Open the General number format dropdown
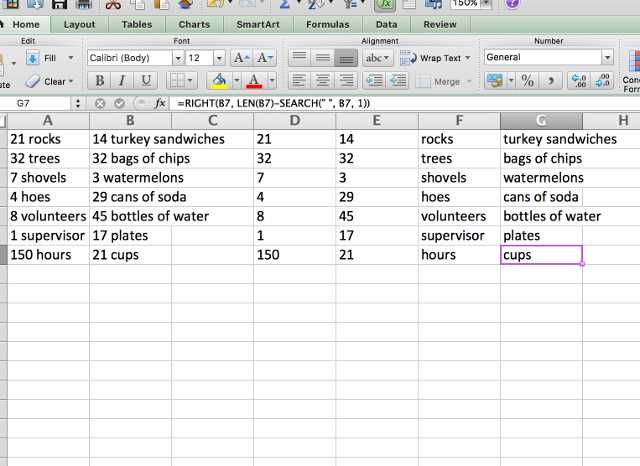640x466 pixels. (607, 58)
